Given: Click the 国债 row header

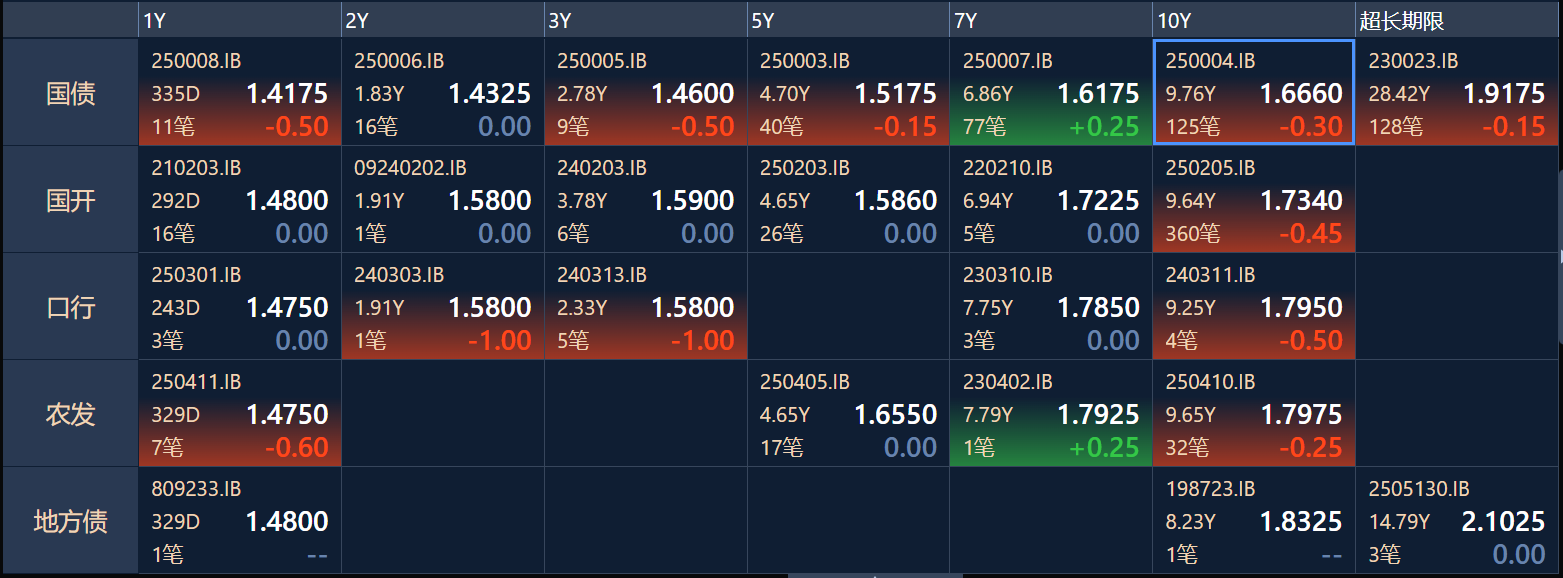Looking at the screenshot, I should [70, 93].
